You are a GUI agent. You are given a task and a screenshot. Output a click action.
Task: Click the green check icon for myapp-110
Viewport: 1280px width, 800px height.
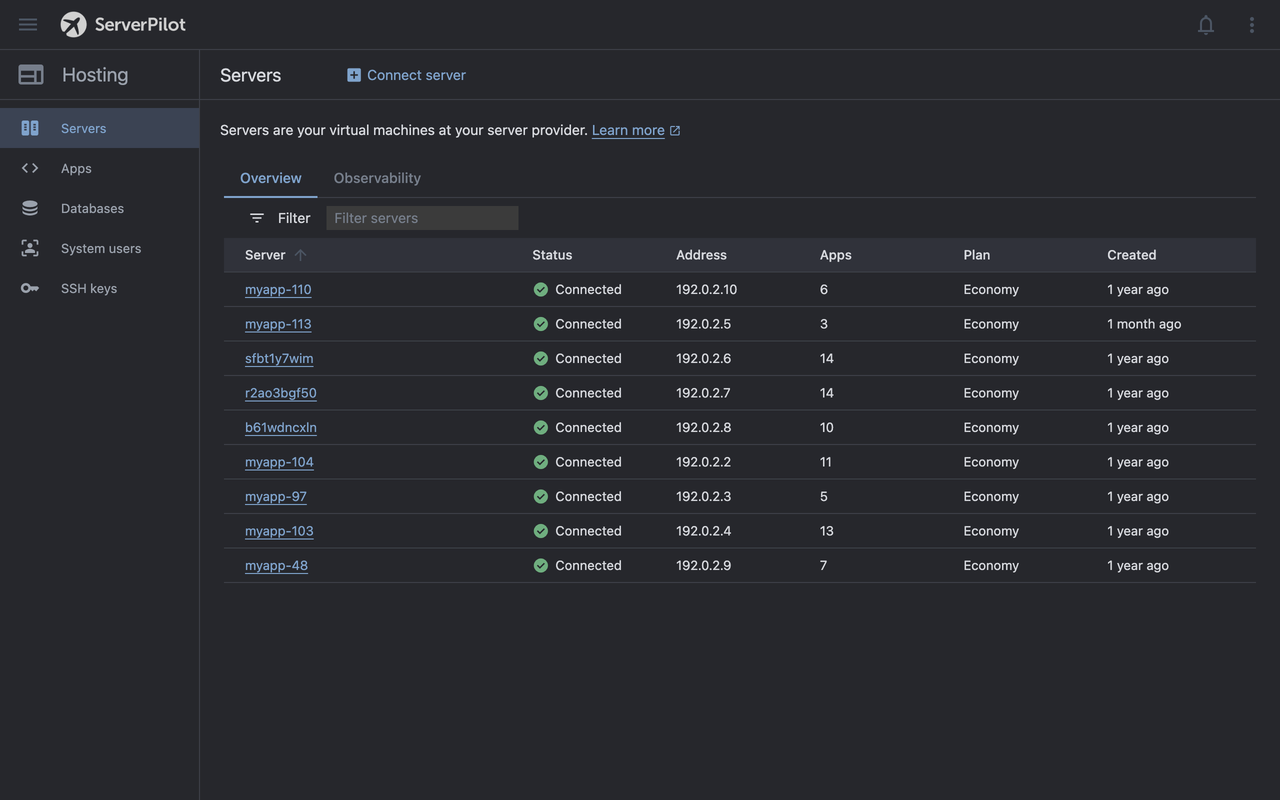(x=541, y=289)
